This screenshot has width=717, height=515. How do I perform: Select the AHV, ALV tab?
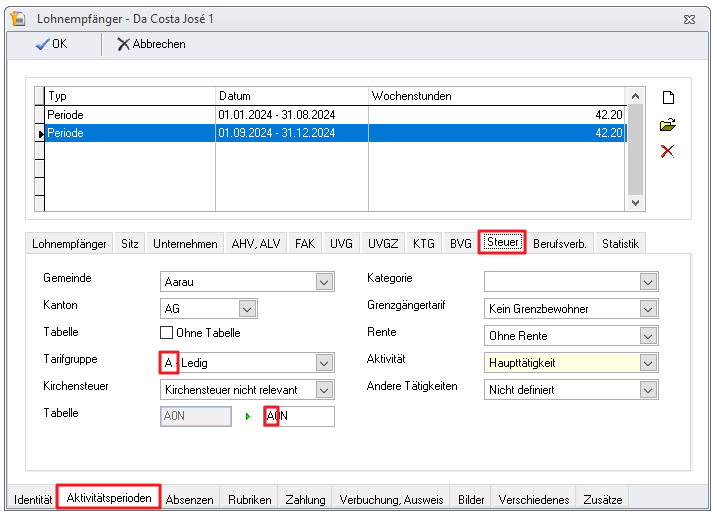point(256,243)
